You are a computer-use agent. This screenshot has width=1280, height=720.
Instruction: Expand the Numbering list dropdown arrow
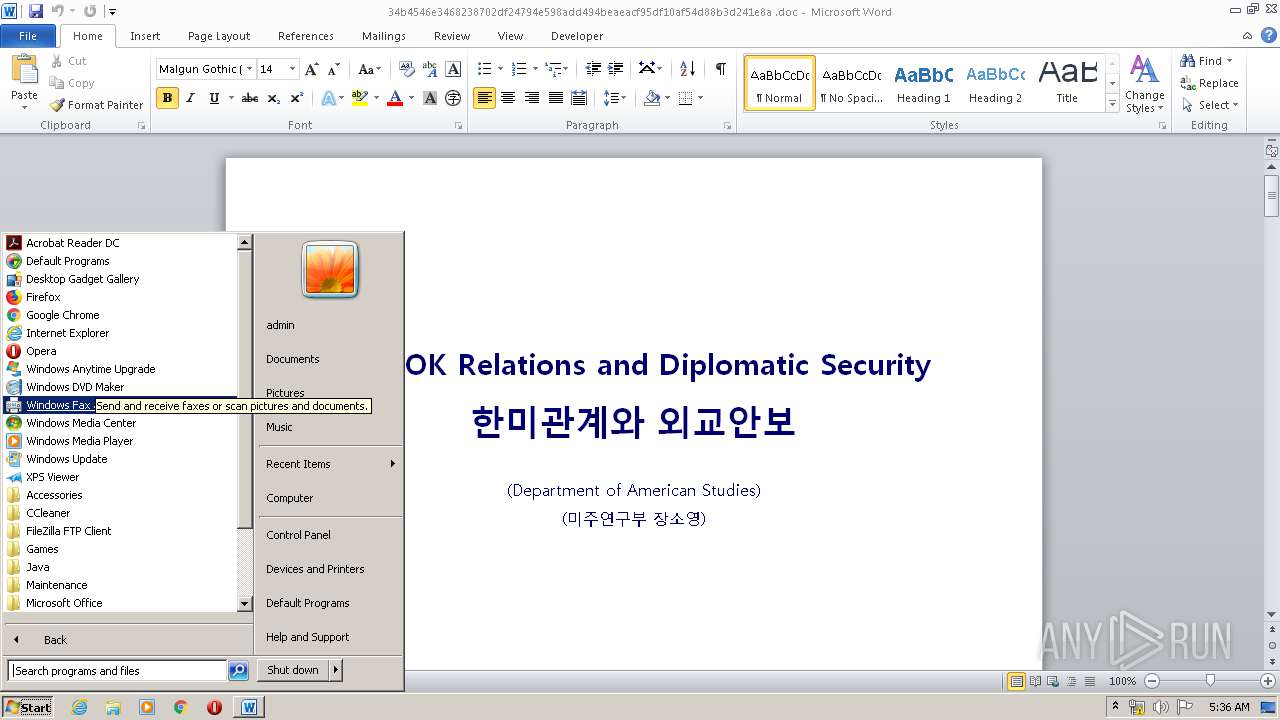[x=537, y=69]
